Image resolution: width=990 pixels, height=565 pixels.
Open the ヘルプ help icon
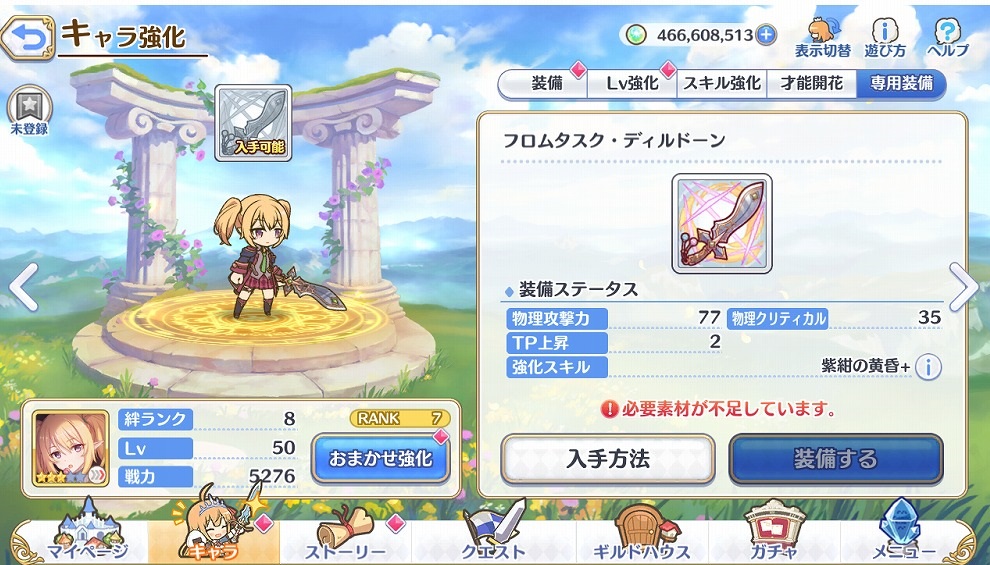948,38
